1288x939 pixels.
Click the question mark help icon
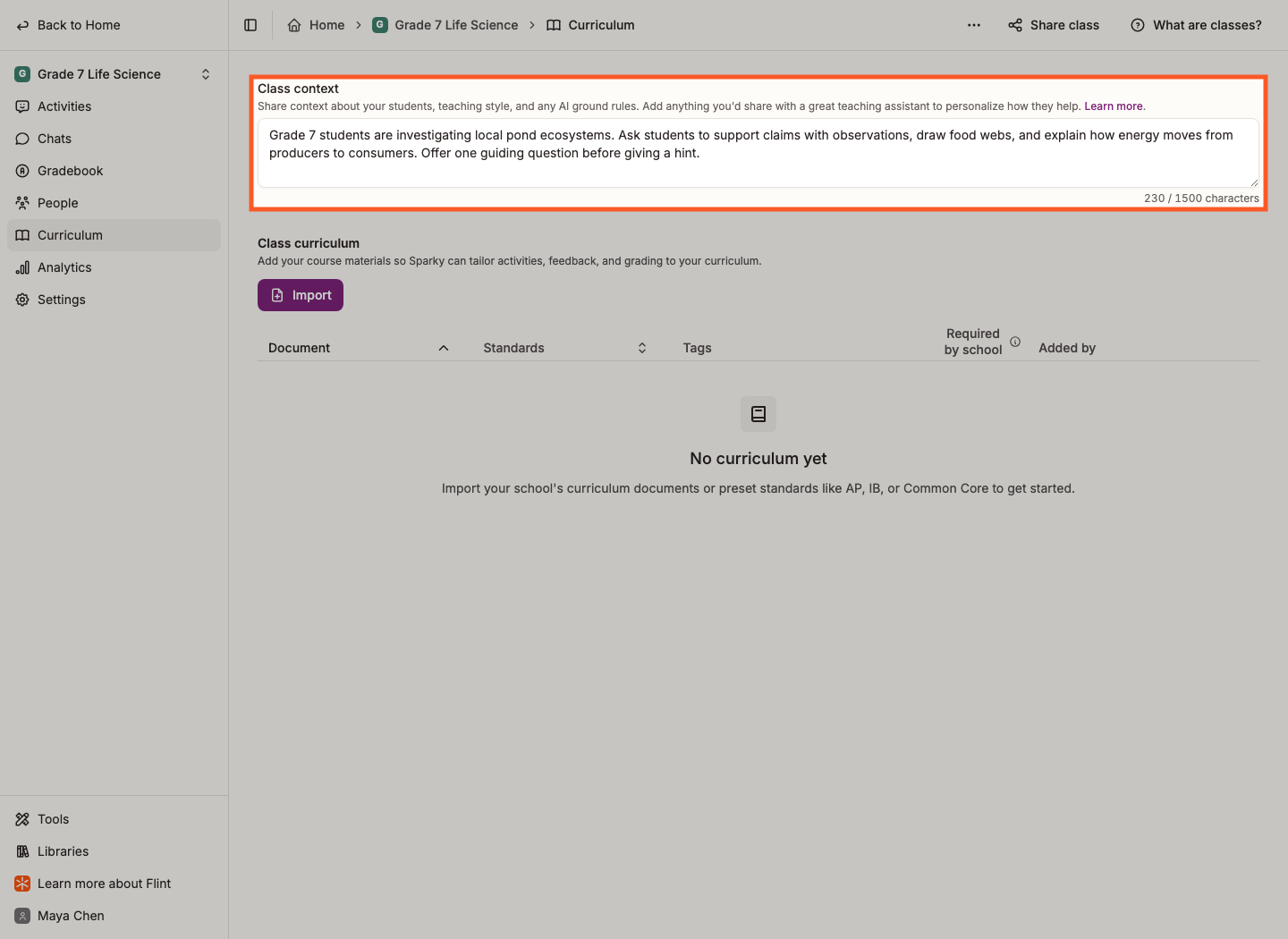[x=1138, y=25]
